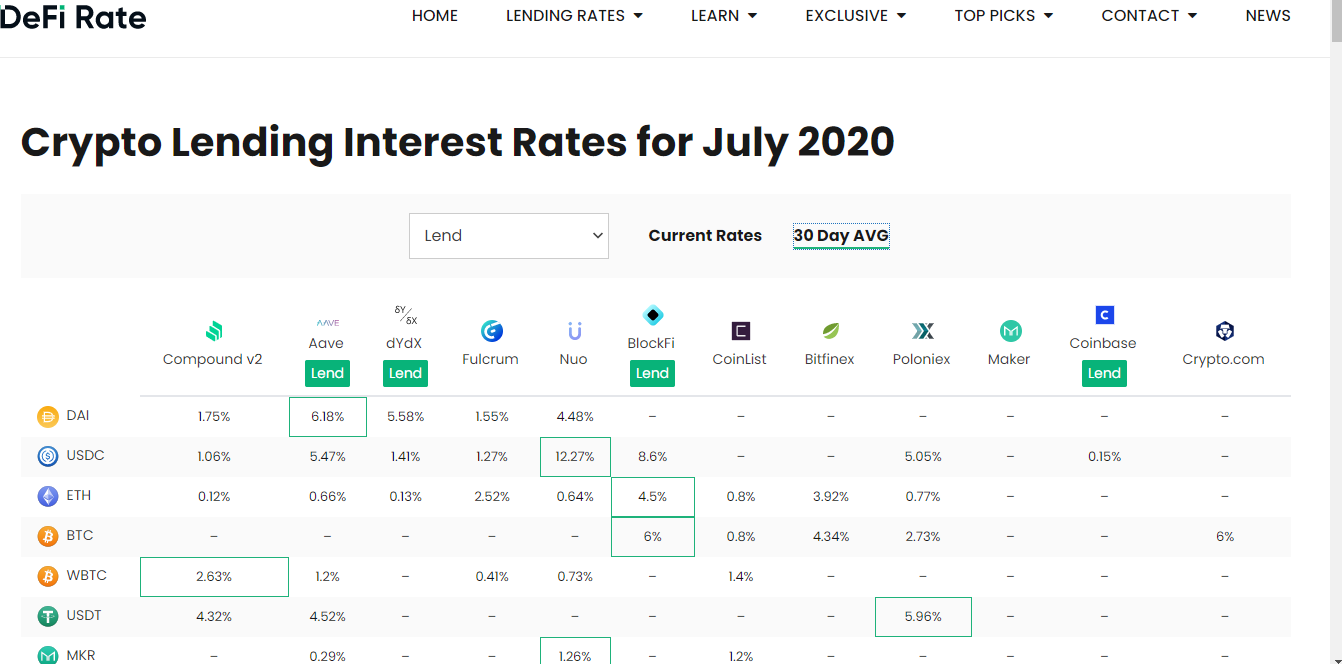Click the Crypto.com logo icon
Viewport: 1342px width, 664px height.
click(x=1224, y=331)
